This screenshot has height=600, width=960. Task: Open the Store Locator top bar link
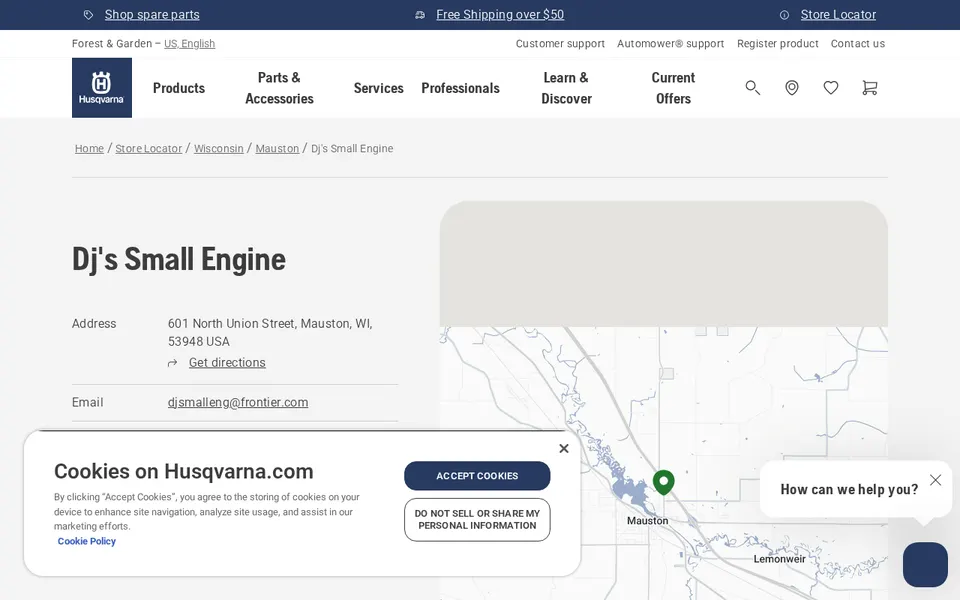[838, 15]
